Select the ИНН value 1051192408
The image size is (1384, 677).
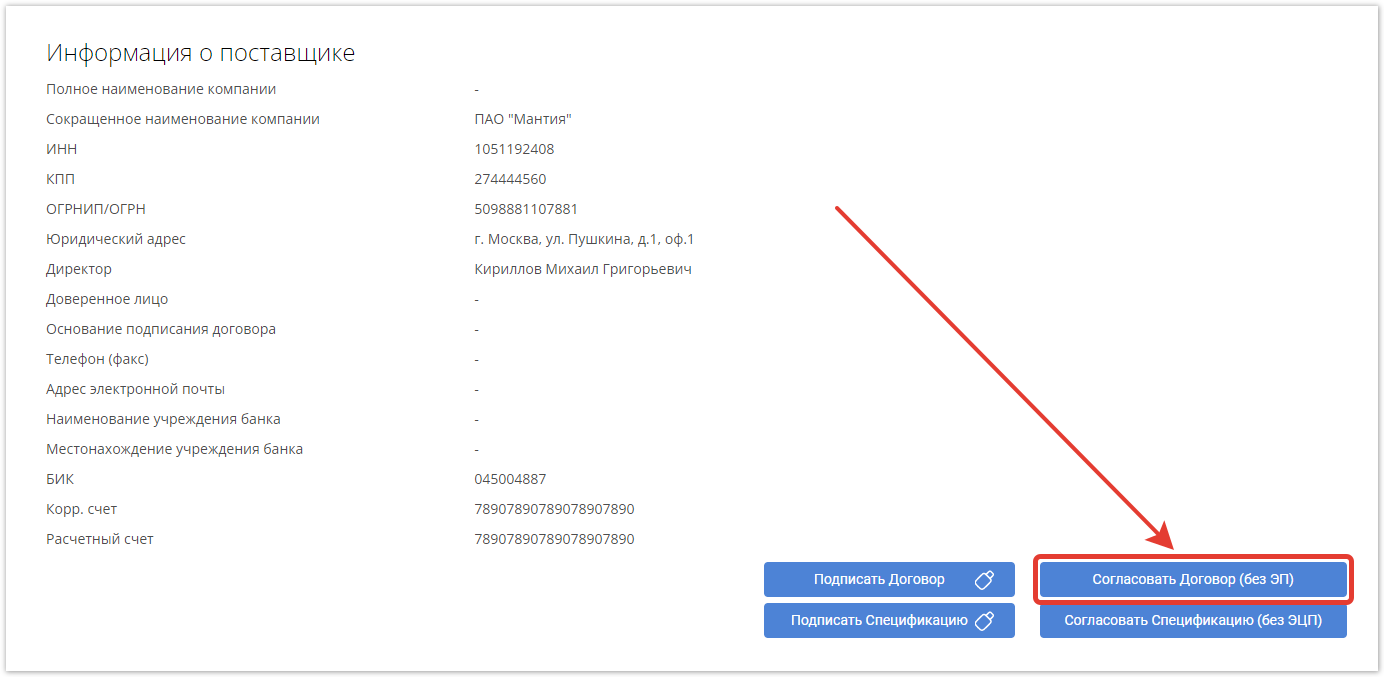[514, 149]
